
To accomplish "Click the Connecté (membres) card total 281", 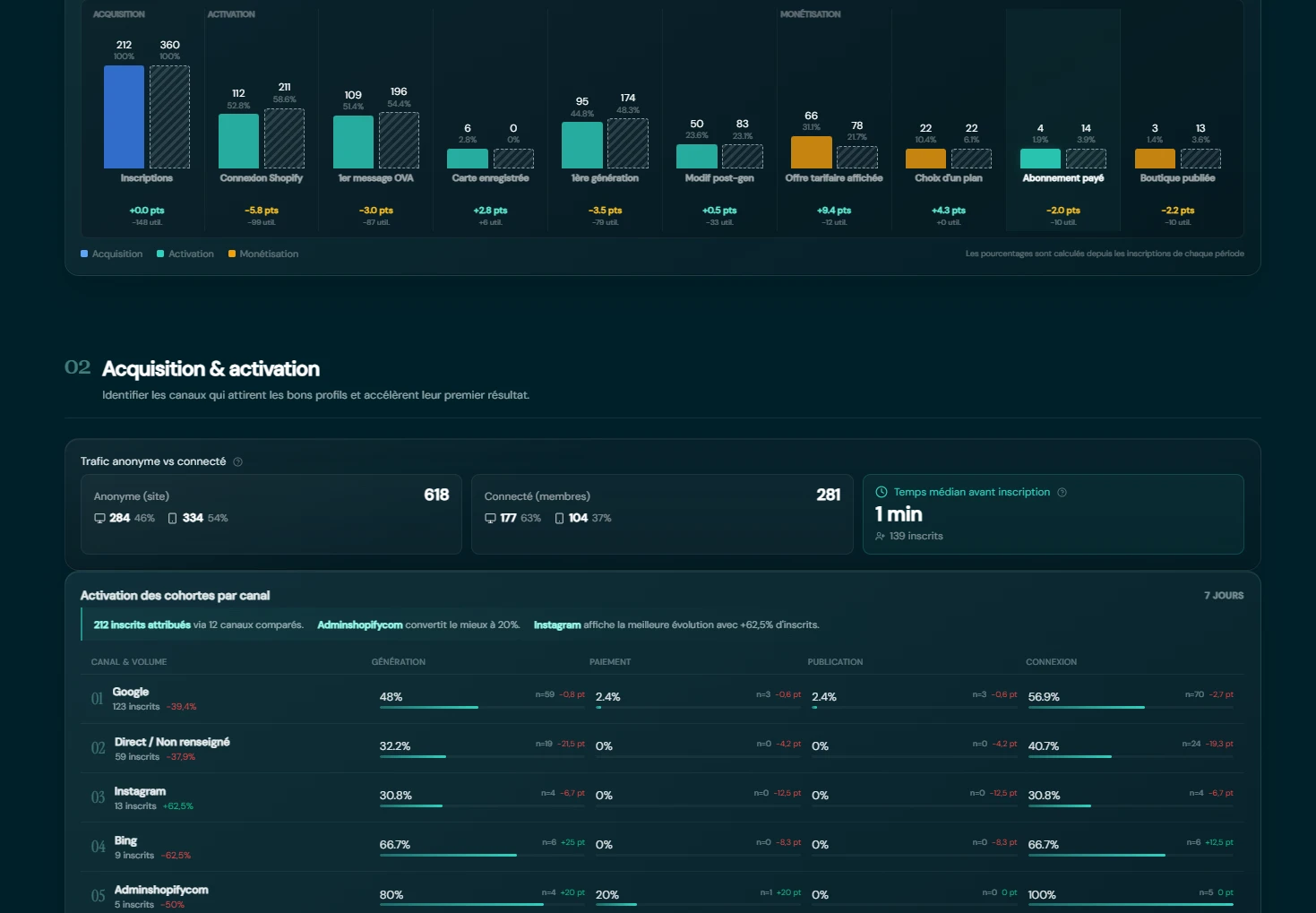I will coord(829,495).
